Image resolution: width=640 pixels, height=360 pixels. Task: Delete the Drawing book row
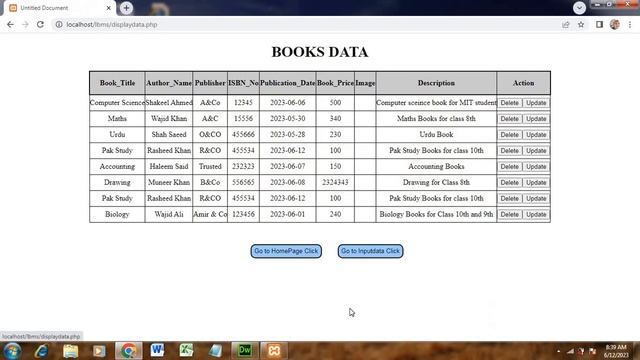coord(509,182)
